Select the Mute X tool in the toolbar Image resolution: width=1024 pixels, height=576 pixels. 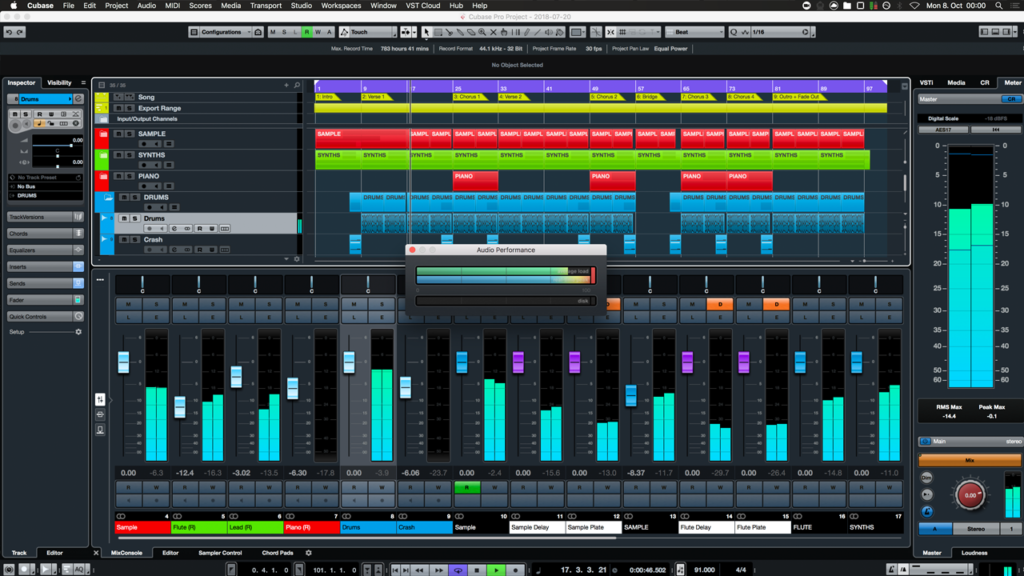click(x=492, y=31)
